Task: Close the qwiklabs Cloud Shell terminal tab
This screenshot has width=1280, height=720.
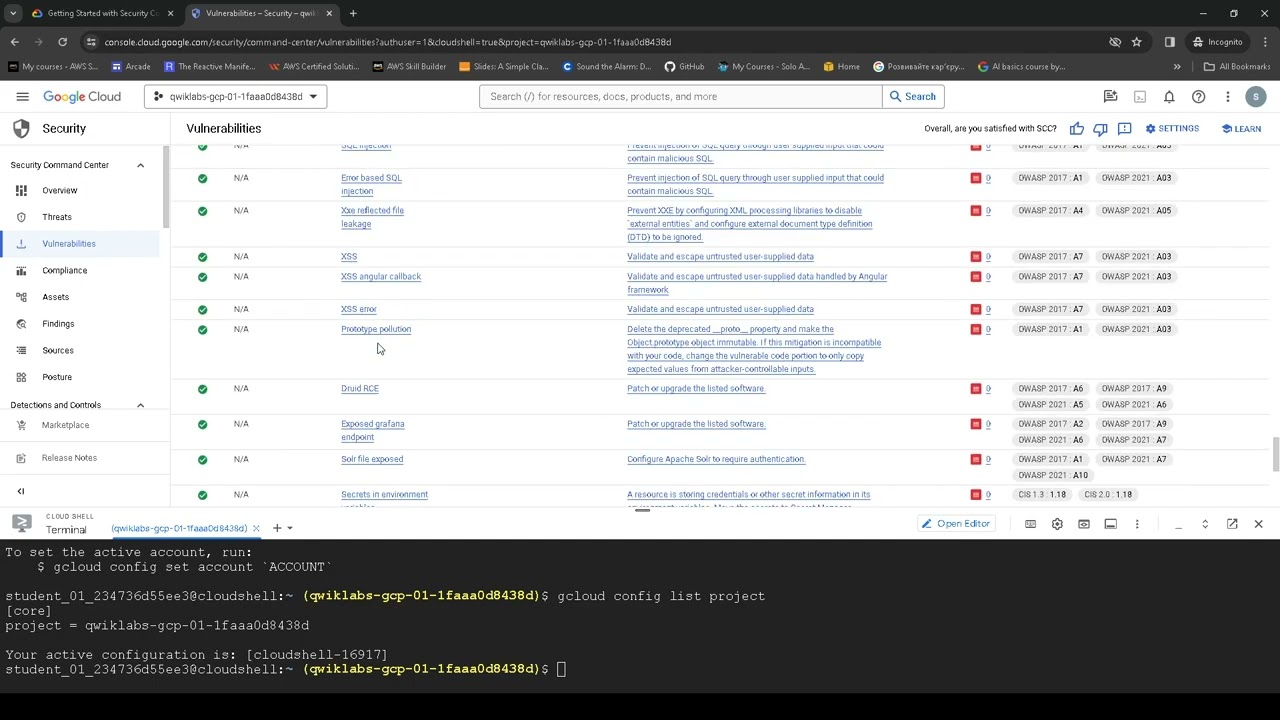Action: click(256, 528)
